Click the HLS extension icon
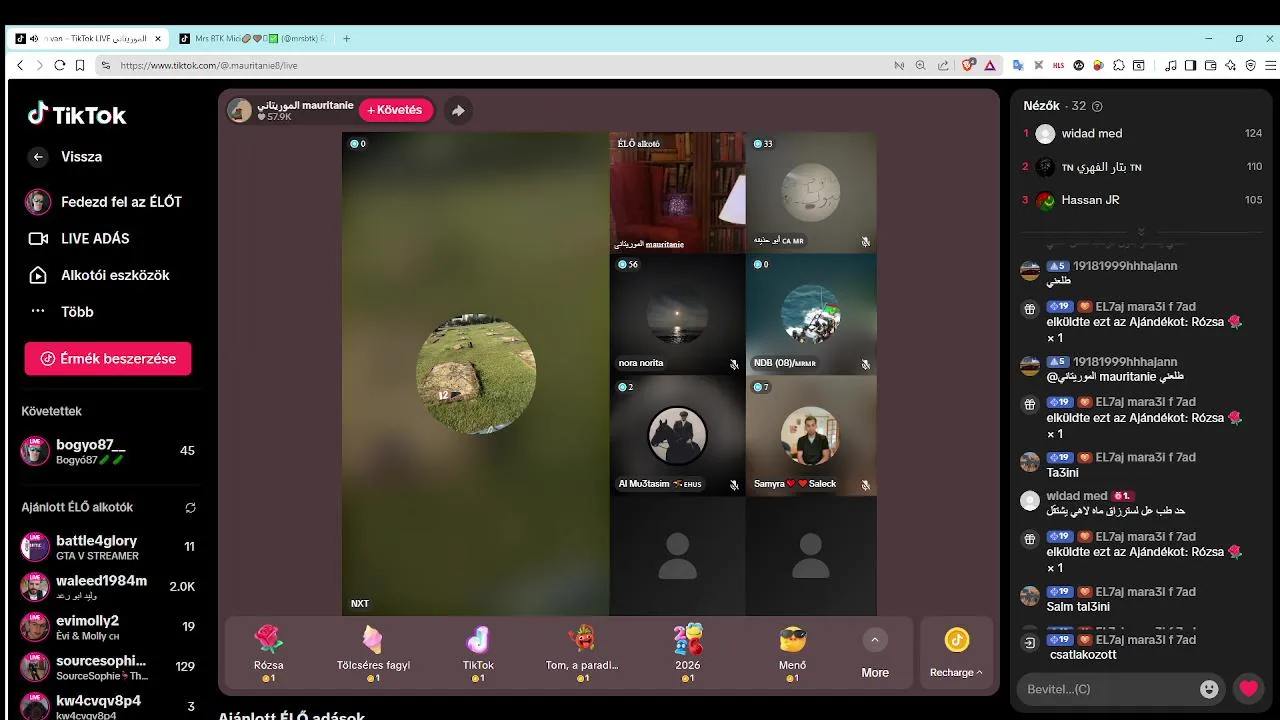The height and width of the screenshot is (720, 1280). point(1059,65)
